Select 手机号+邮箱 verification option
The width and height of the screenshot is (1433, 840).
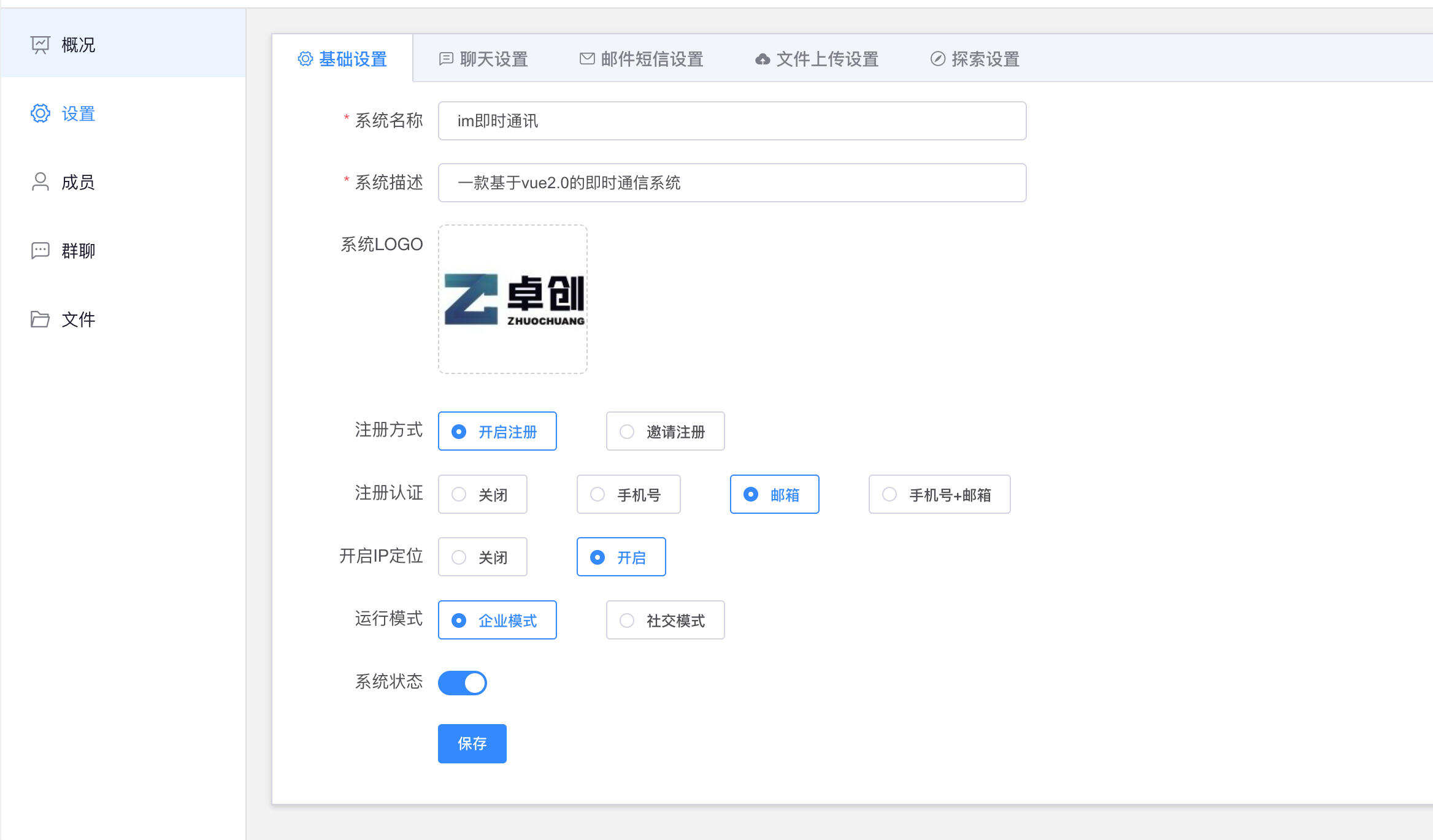click(x=939, y=495)
